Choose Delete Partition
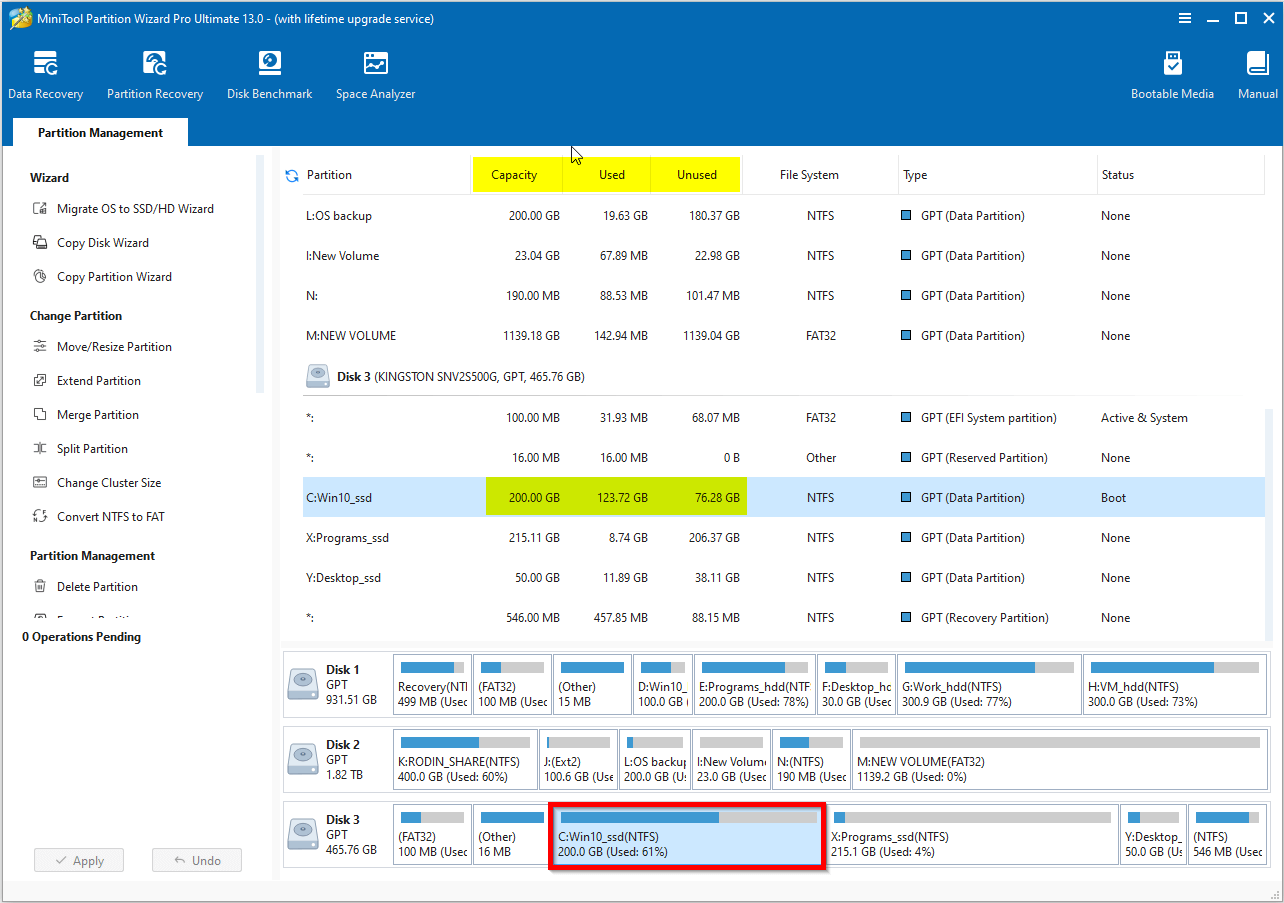This screenshot has width=1284, height=903. pos(85,587)
